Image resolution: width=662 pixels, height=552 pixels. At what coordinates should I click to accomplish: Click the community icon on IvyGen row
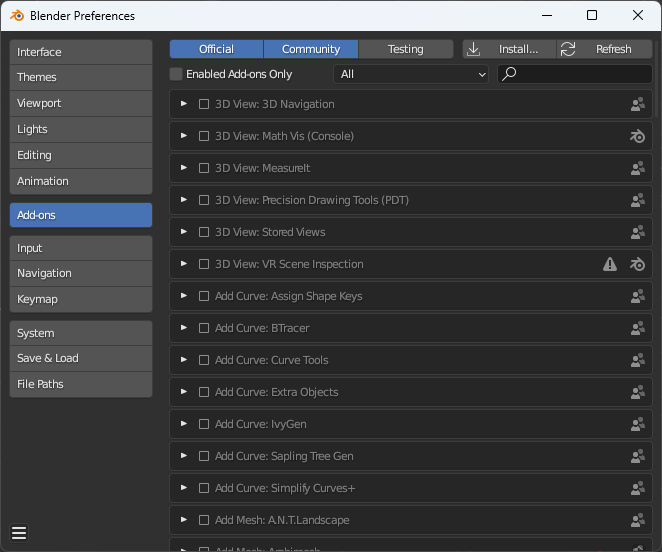coord(637,424)
